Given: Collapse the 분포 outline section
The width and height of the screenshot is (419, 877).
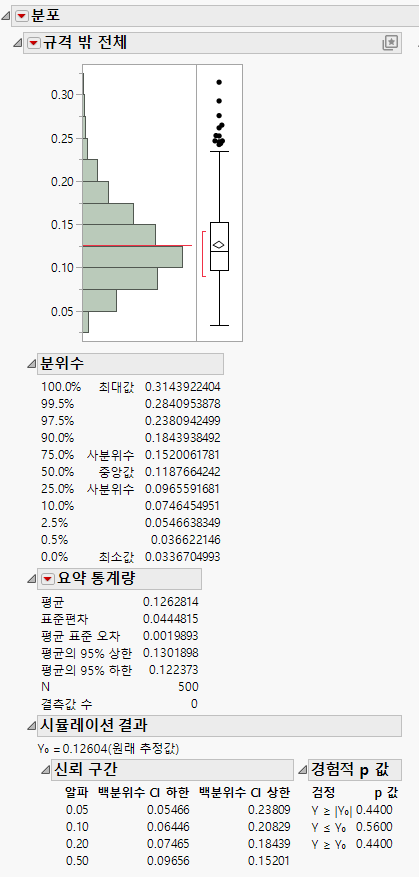Looking at the screenshot, I should click(x=6, y=17).
